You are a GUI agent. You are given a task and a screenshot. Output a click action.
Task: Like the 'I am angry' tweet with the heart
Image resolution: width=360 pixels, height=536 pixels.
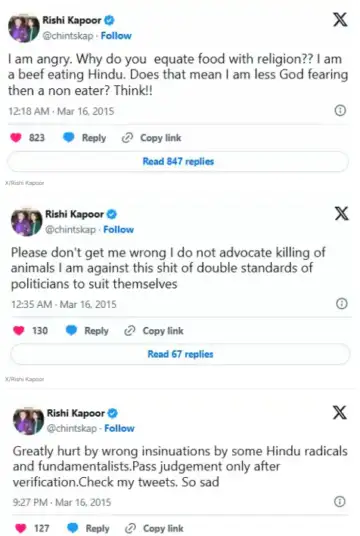(x=16, y=137)
